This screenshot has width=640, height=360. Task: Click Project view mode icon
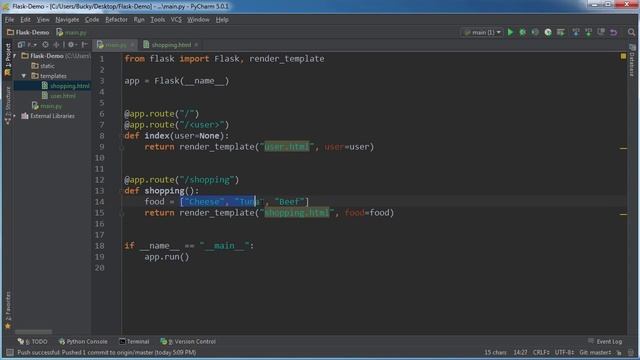pyautogui.click(x=21, y=44)
